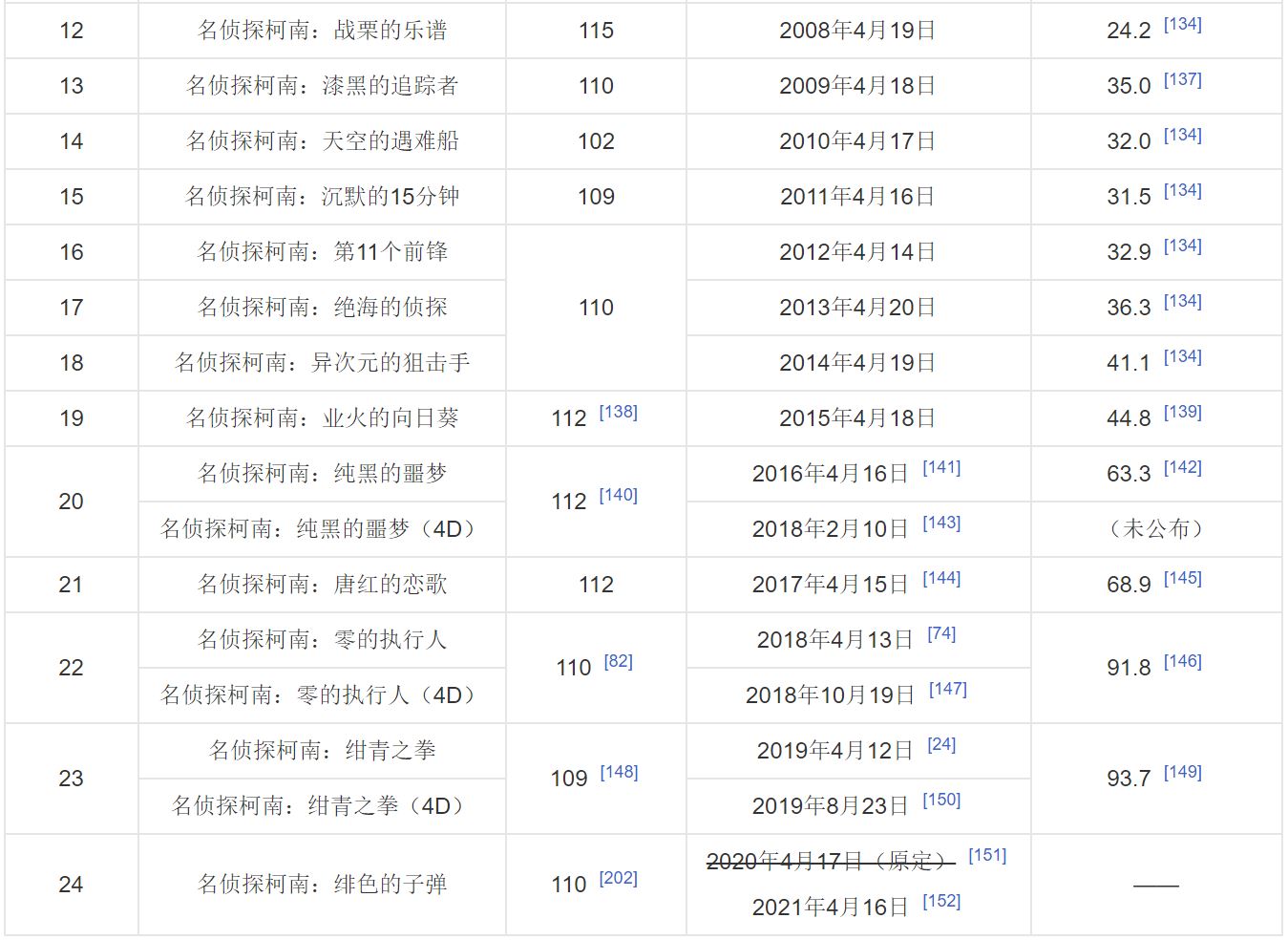Select row number 19
The image size is (1288, 940).
[72, 418]
